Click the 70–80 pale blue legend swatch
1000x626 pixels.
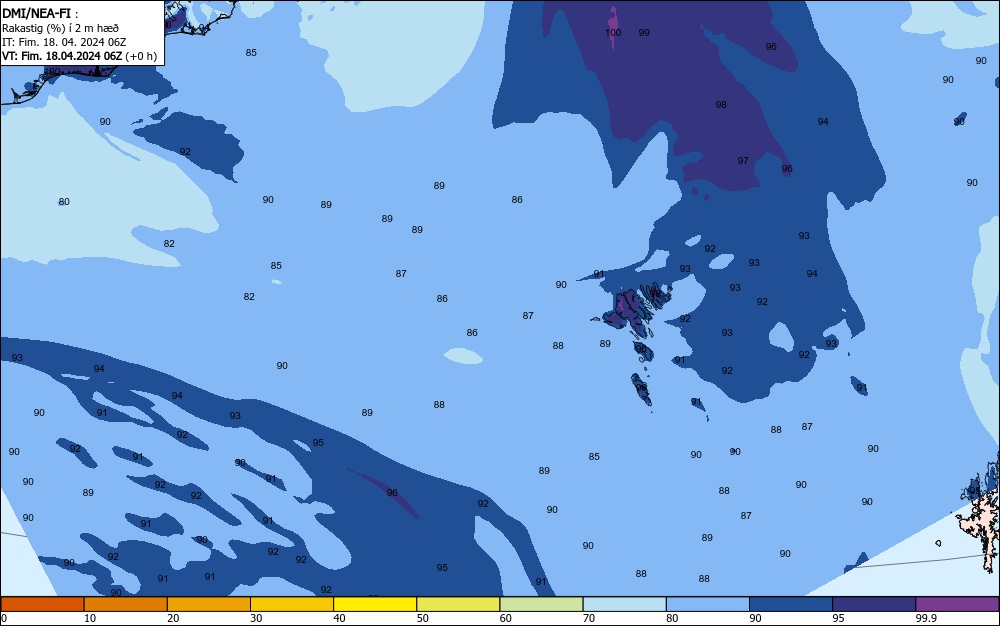[624, 604]
